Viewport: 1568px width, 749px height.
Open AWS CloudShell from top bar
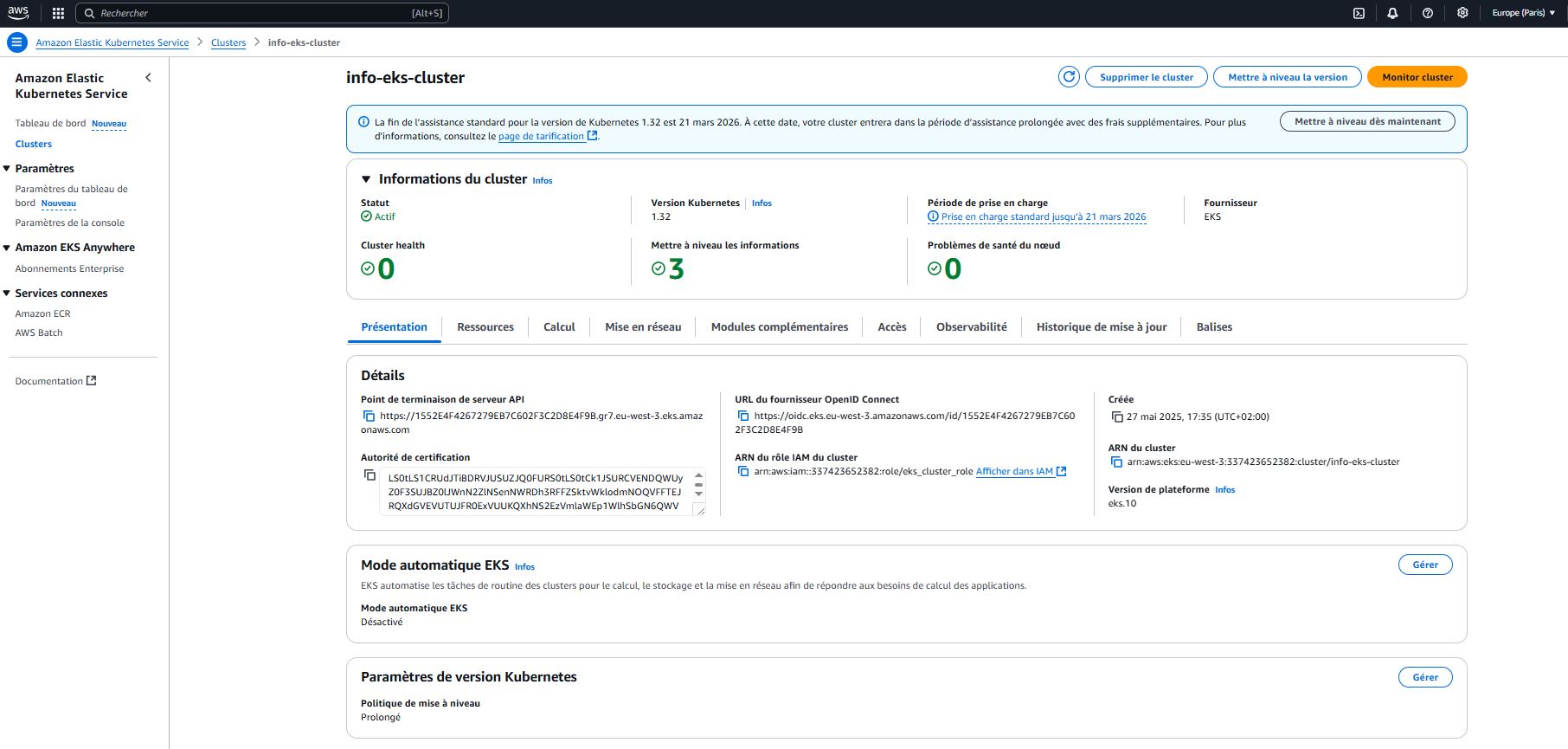1359,13
